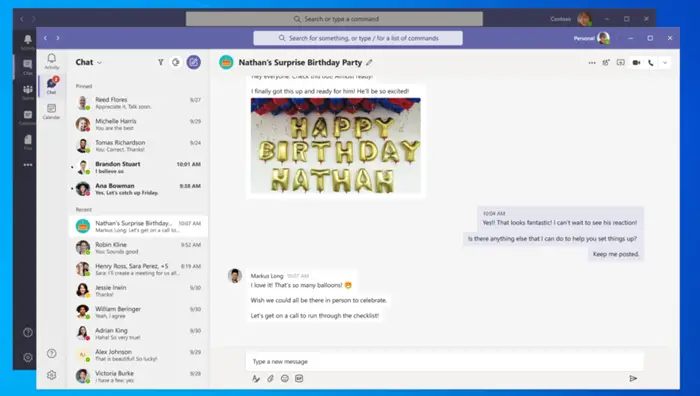Click Calendar icon in background window rail
The image size is (700, 396).
[x=28, y=117]
